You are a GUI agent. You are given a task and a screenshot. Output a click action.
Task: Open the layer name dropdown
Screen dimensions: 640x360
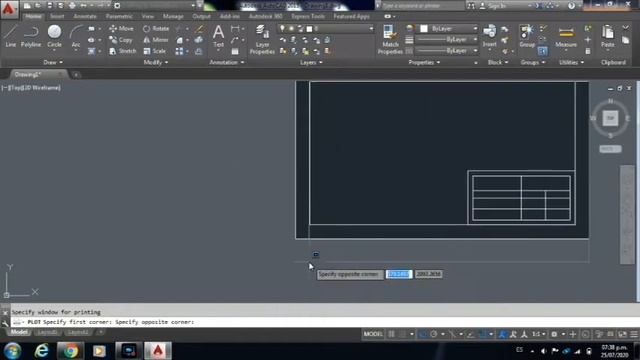click(325, 29)
